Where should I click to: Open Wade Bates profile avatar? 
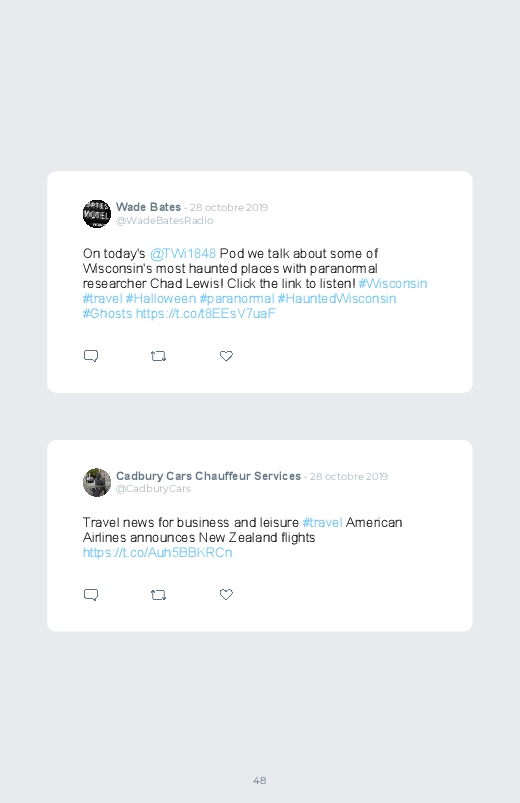click(x=97, y=214)
